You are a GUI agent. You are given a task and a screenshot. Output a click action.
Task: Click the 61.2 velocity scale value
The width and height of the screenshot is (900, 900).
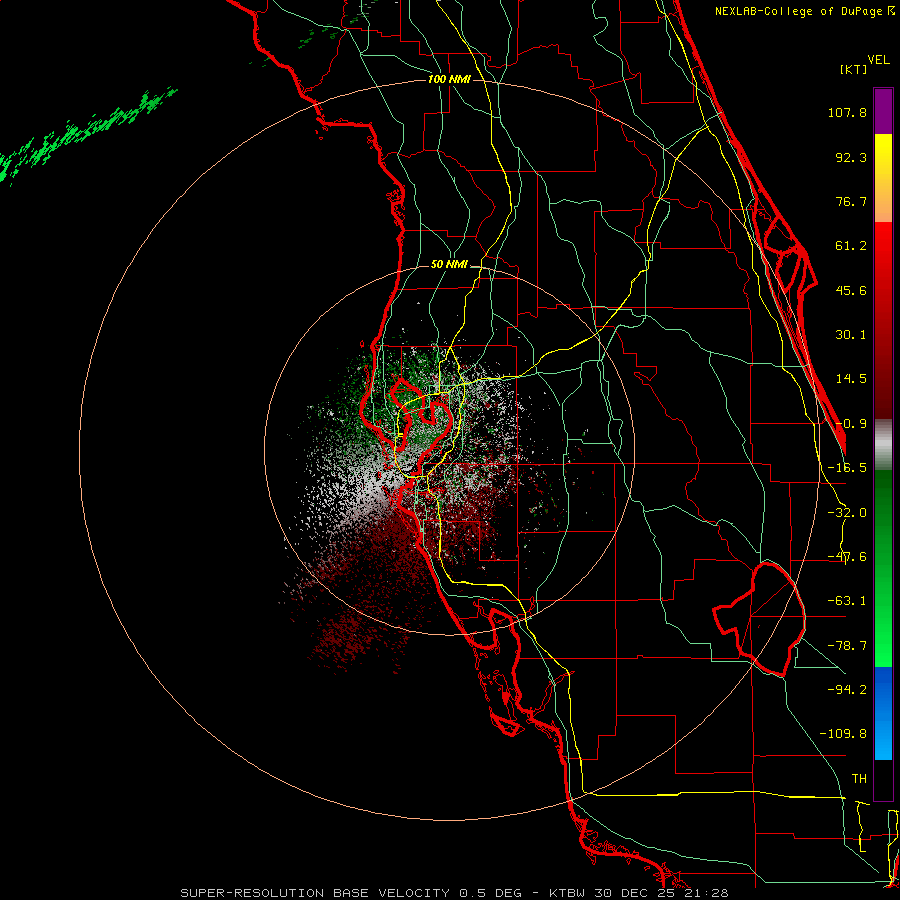[851, 246]
